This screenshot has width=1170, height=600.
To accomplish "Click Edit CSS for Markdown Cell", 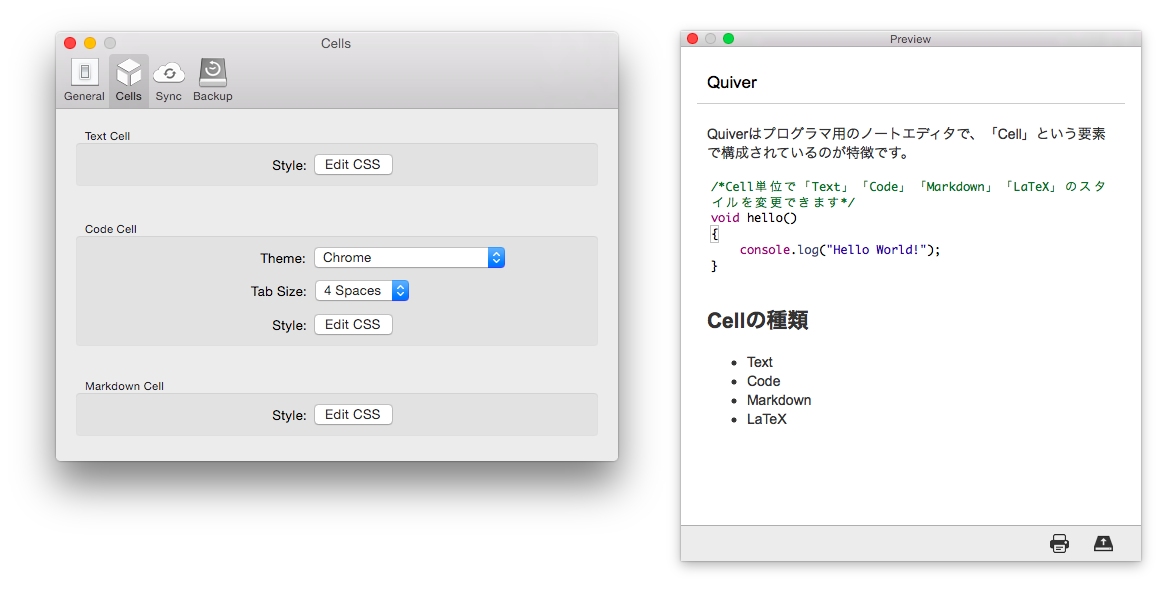I will point(353,415).
